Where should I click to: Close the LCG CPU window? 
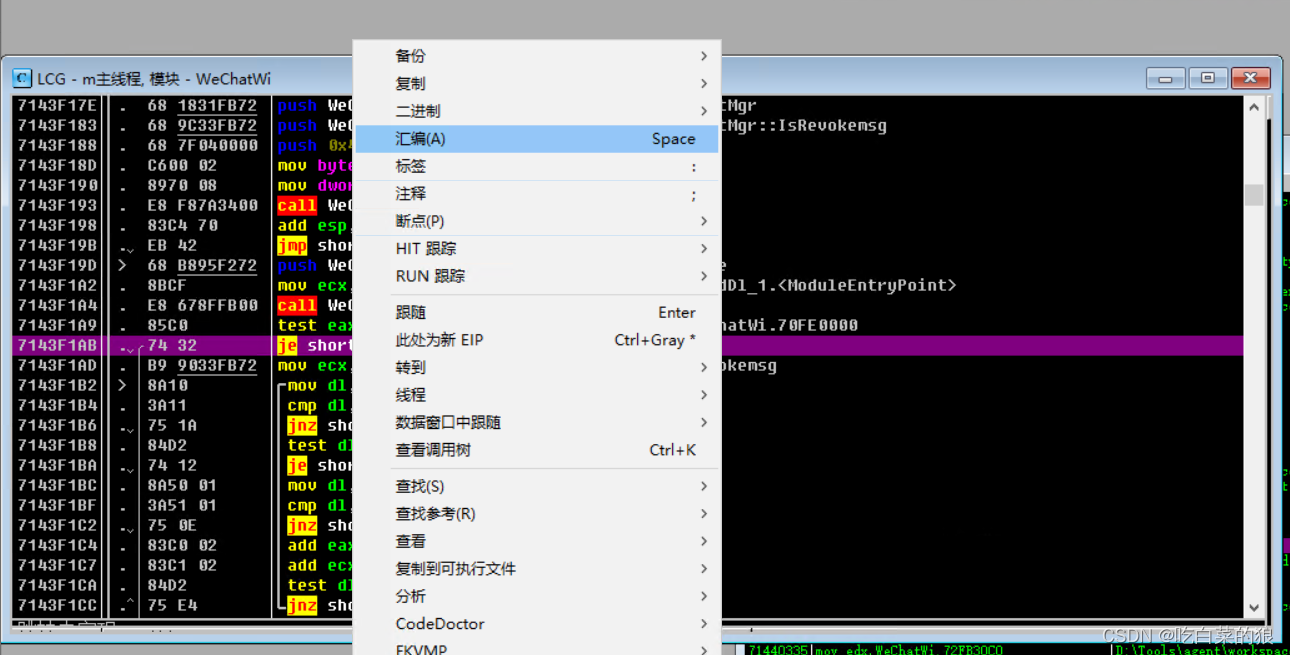(x=1250, y=78)
